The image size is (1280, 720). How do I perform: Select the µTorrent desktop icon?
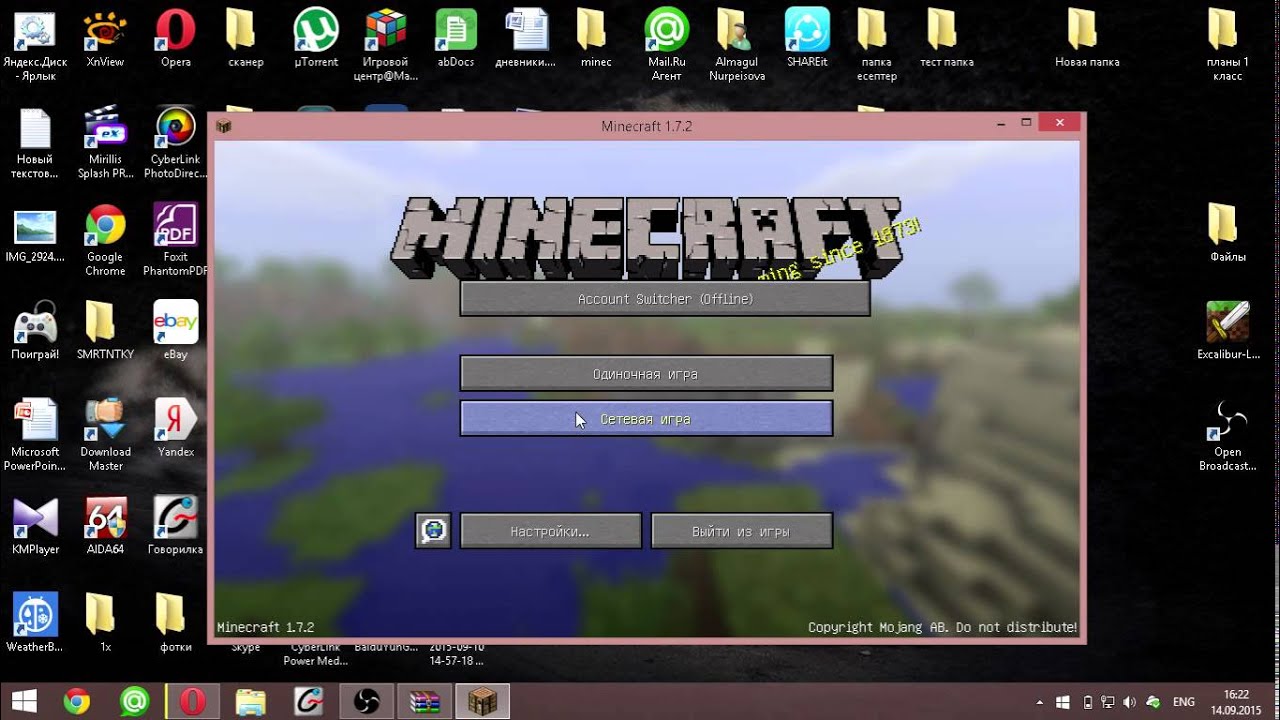click(x=316, y=38)
